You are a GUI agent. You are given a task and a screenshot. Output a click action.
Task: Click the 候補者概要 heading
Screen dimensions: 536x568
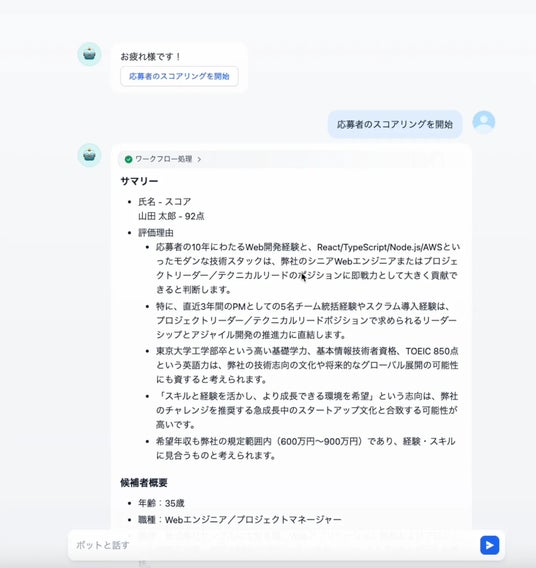144,483
